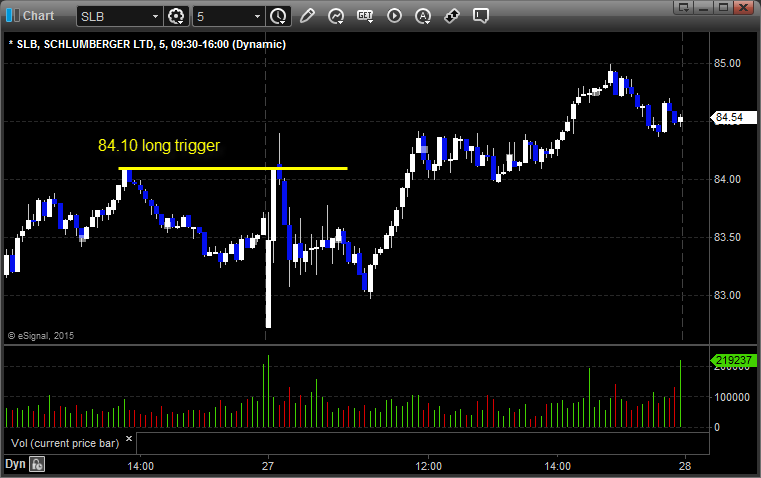This screenshot has height=478, width=761.
Task: Click the 83.00 price axis label
Action: coord(727,295)
